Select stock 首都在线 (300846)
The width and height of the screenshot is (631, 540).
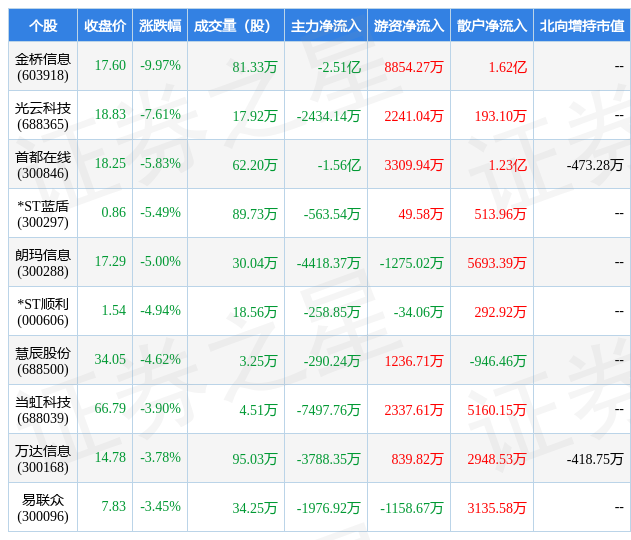point(43,165)
